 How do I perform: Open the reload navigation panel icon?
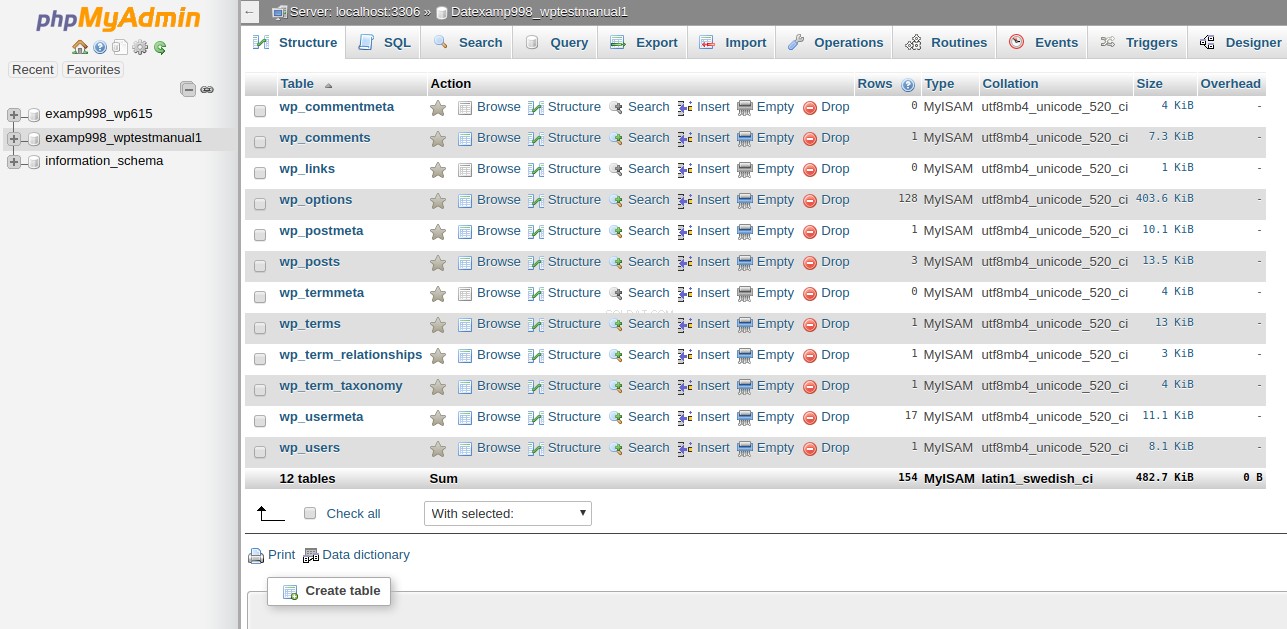[x=160, y=47]
